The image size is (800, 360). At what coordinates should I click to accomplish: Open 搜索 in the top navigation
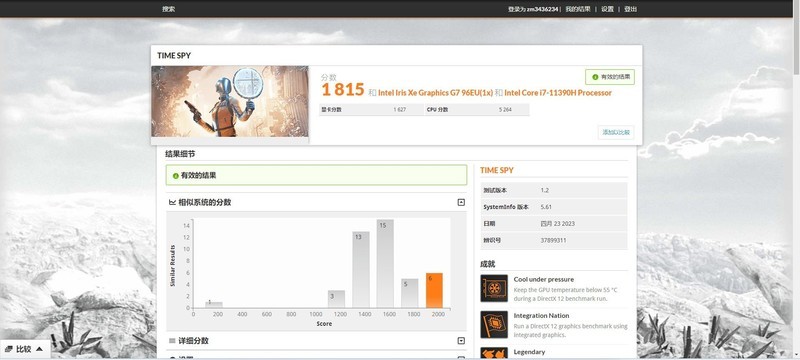pos(168,9)
